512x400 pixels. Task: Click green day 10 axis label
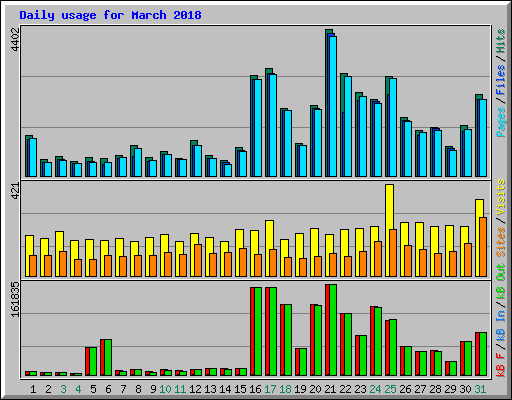pos(165,389)
